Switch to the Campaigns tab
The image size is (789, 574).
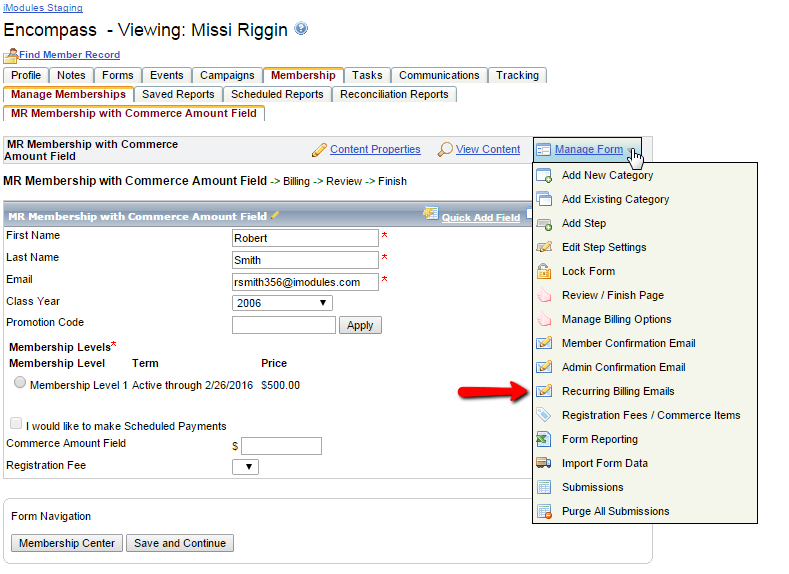227,75
